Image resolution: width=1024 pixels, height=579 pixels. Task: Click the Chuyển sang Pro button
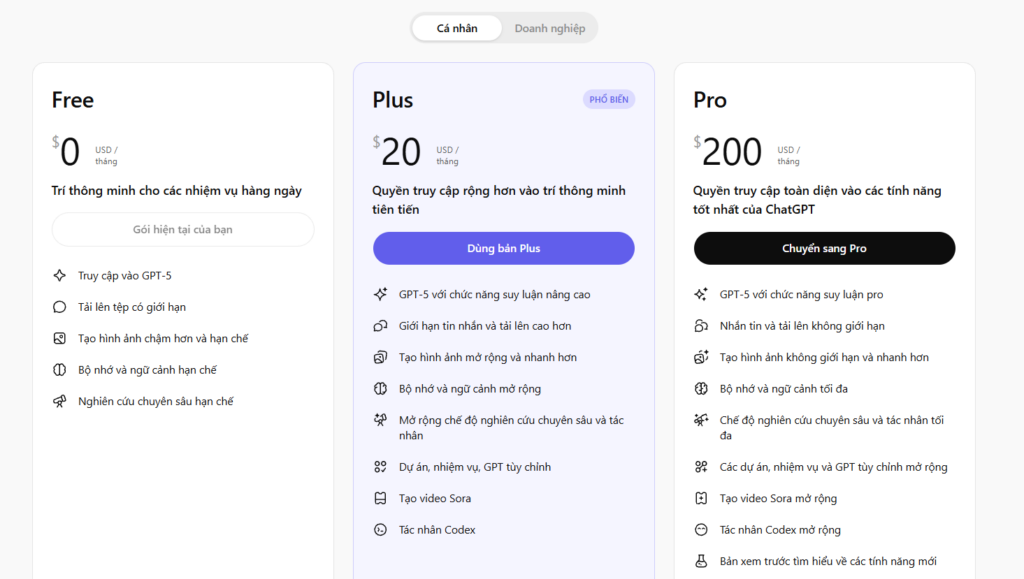pos(824,248)
